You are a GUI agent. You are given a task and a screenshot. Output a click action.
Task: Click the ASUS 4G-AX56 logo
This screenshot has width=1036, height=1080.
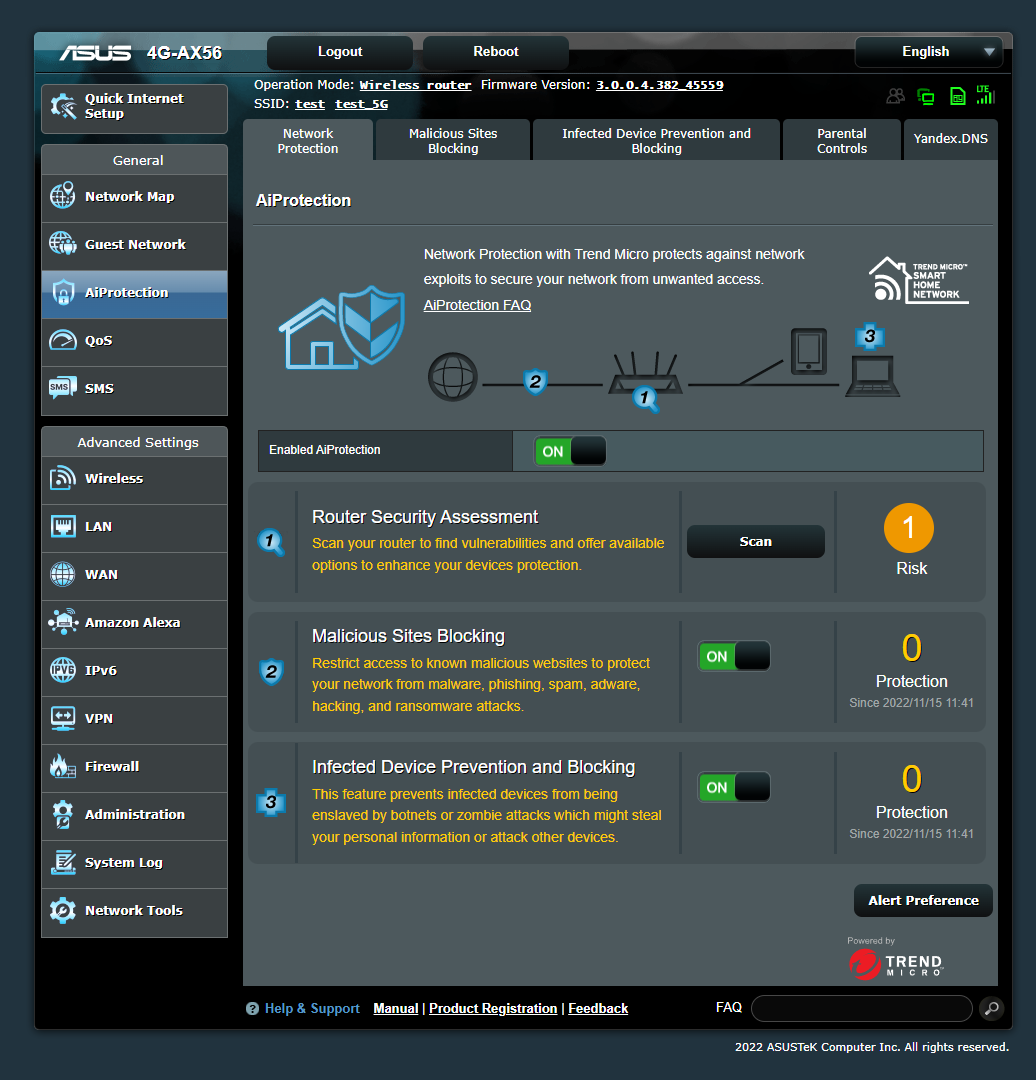click(141, 53)
